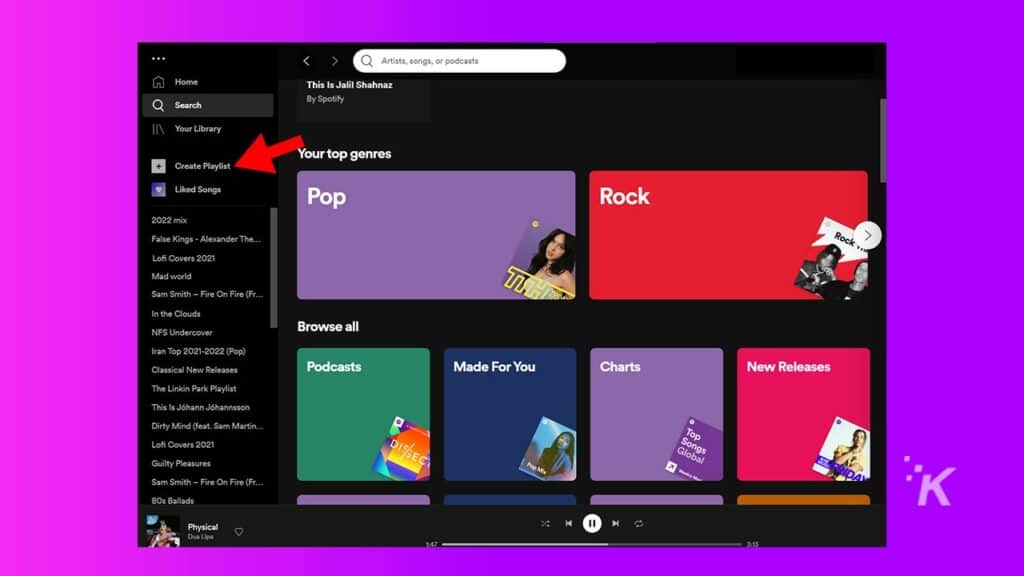1024x576 pixels.
Task: Open the NFS Undercover playlist
Action: click(x=182, y=332)
